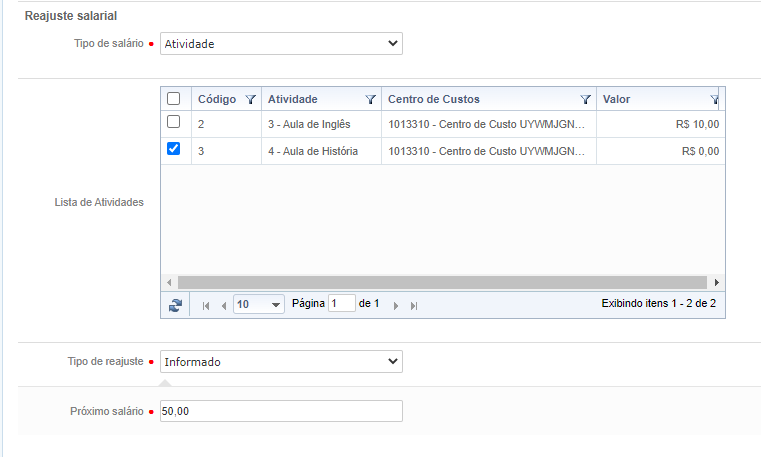Open filter for Código column

coord(250,100)
